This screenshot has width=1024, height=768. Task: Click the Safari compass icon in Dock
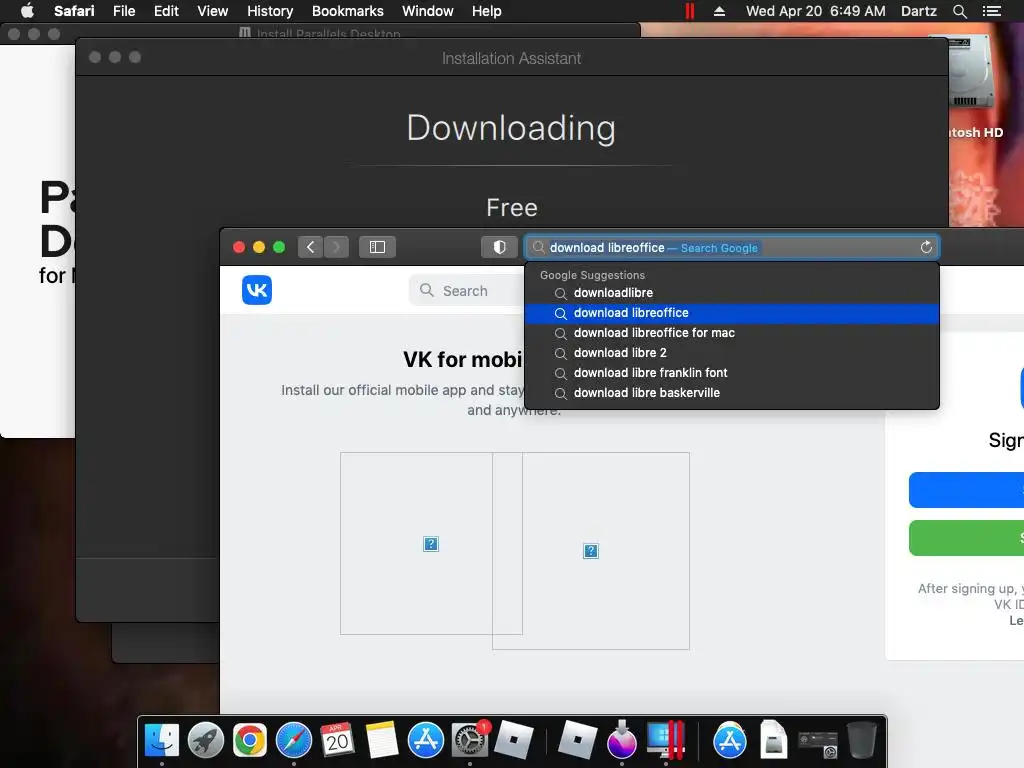tap(294, 741)
